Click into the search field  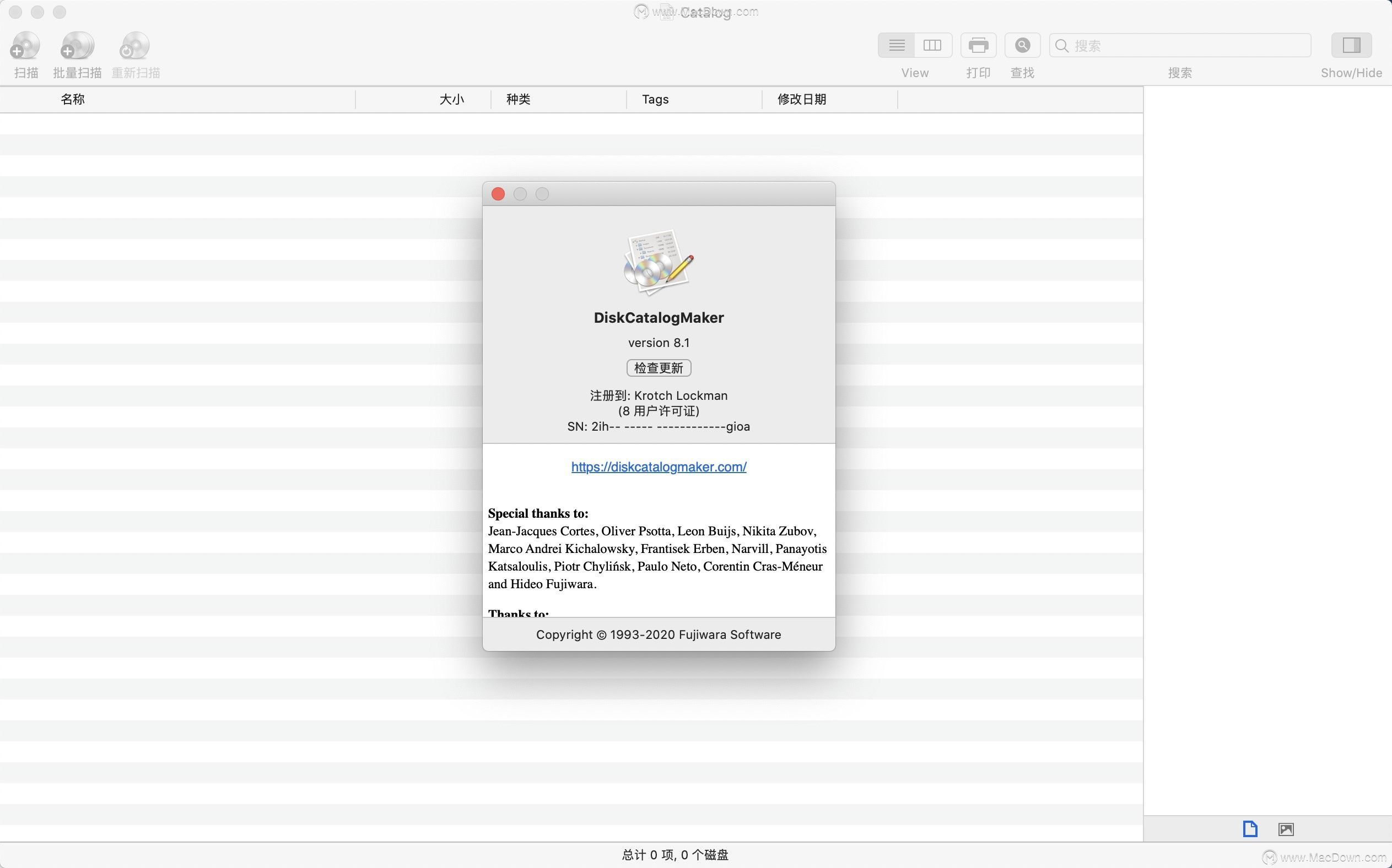click(1180, 45)
